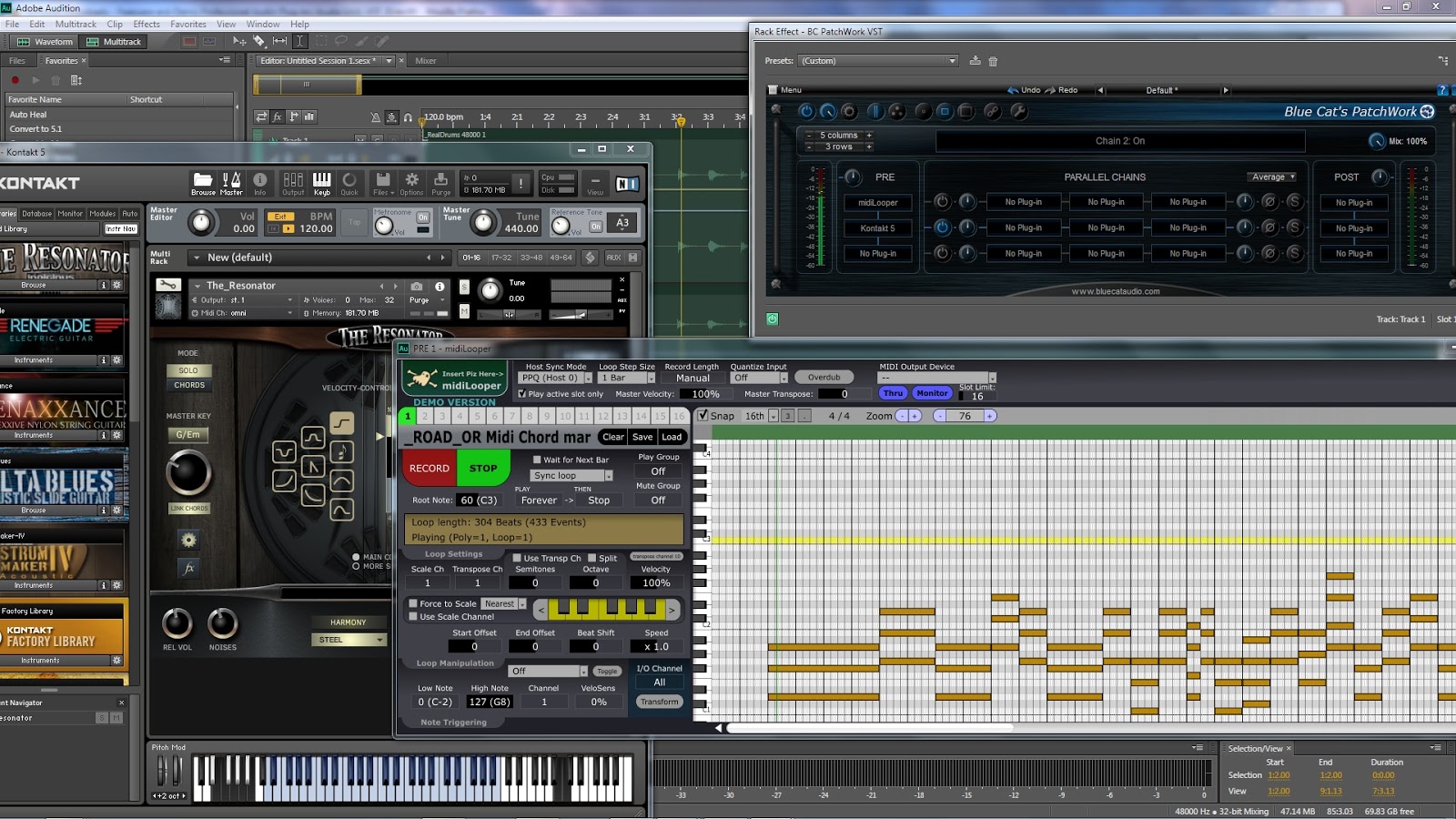Delete preset trash icon in Rack Effect
The height and width of the screenshot is (819, 1456).
pyautogui.click(x=993, y=61)
